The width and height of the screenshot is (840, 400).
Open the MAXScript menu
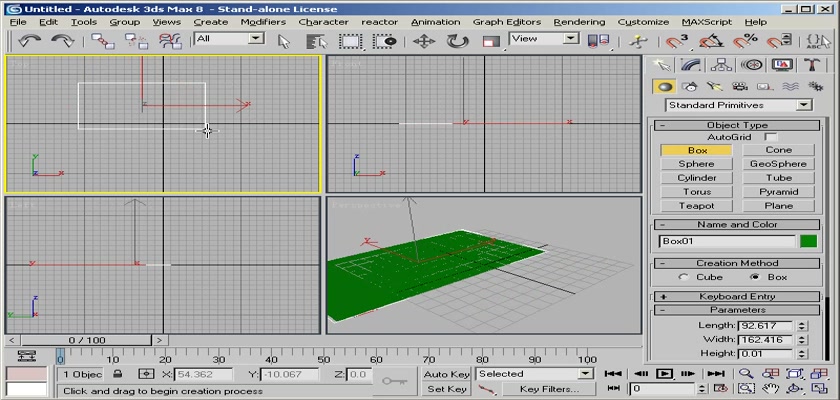707,22
